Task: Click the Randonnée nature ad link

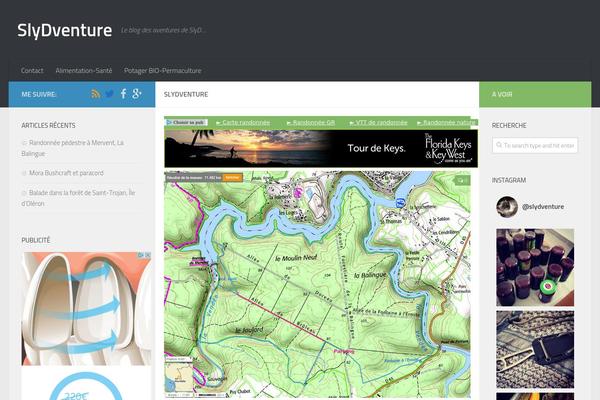Action: tap(447, 122)
